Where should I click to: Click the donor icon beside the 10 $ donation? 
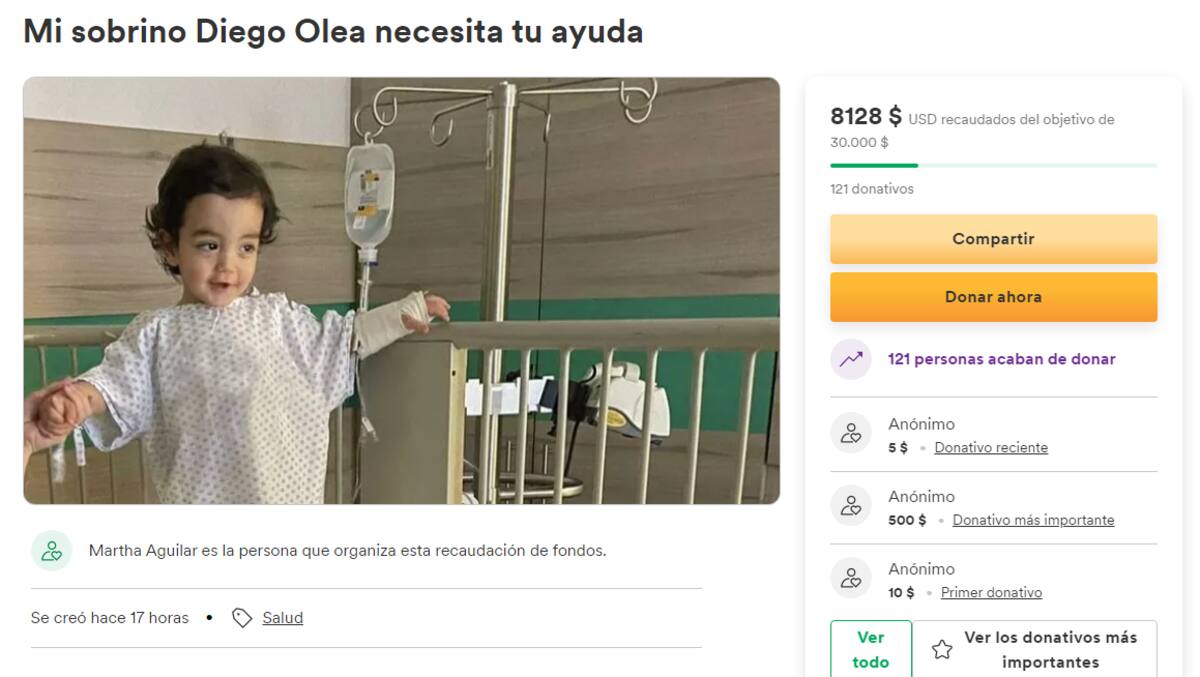click(x=851, y=578)
